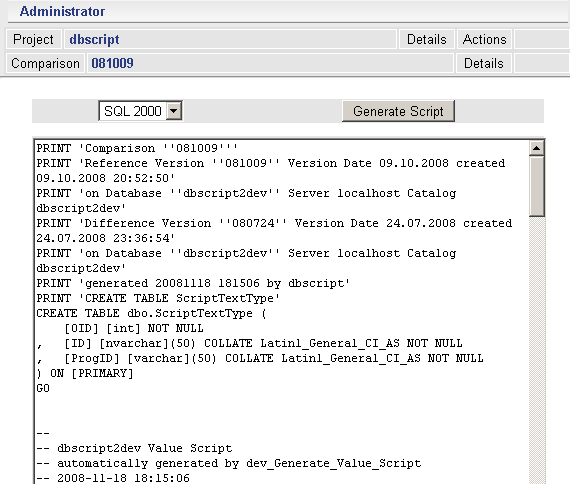The height and width of the screenshot is (484, 570).
Task: Open Actions in the Project row
Action: pyautogui.click(x=485, y=39)
